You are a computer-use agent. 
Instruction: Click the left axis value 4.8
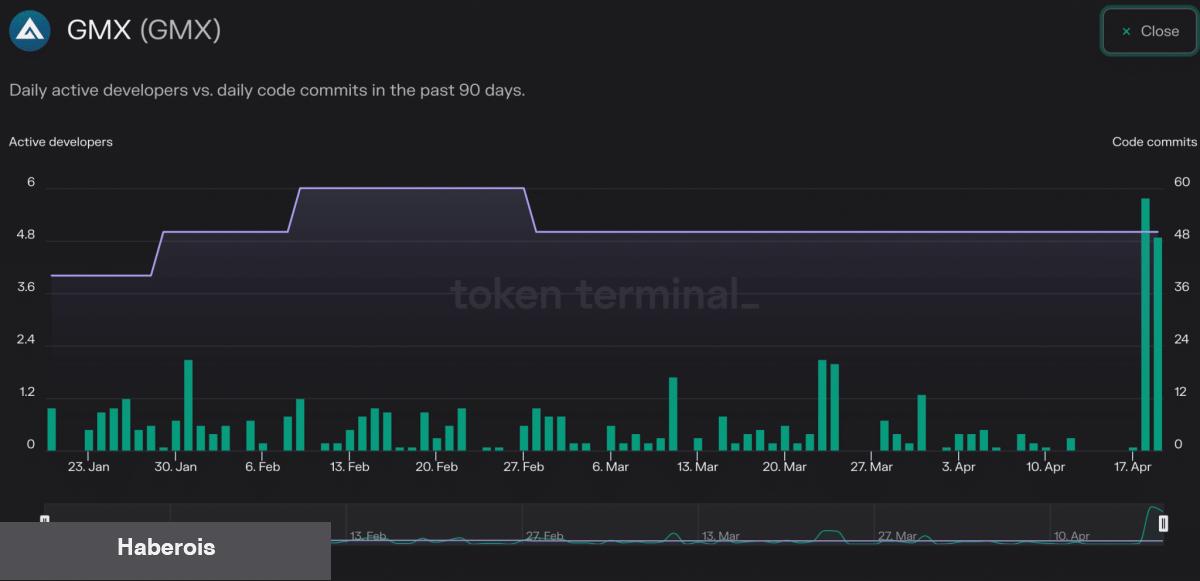pyautogui.click(x=25, y=236)
